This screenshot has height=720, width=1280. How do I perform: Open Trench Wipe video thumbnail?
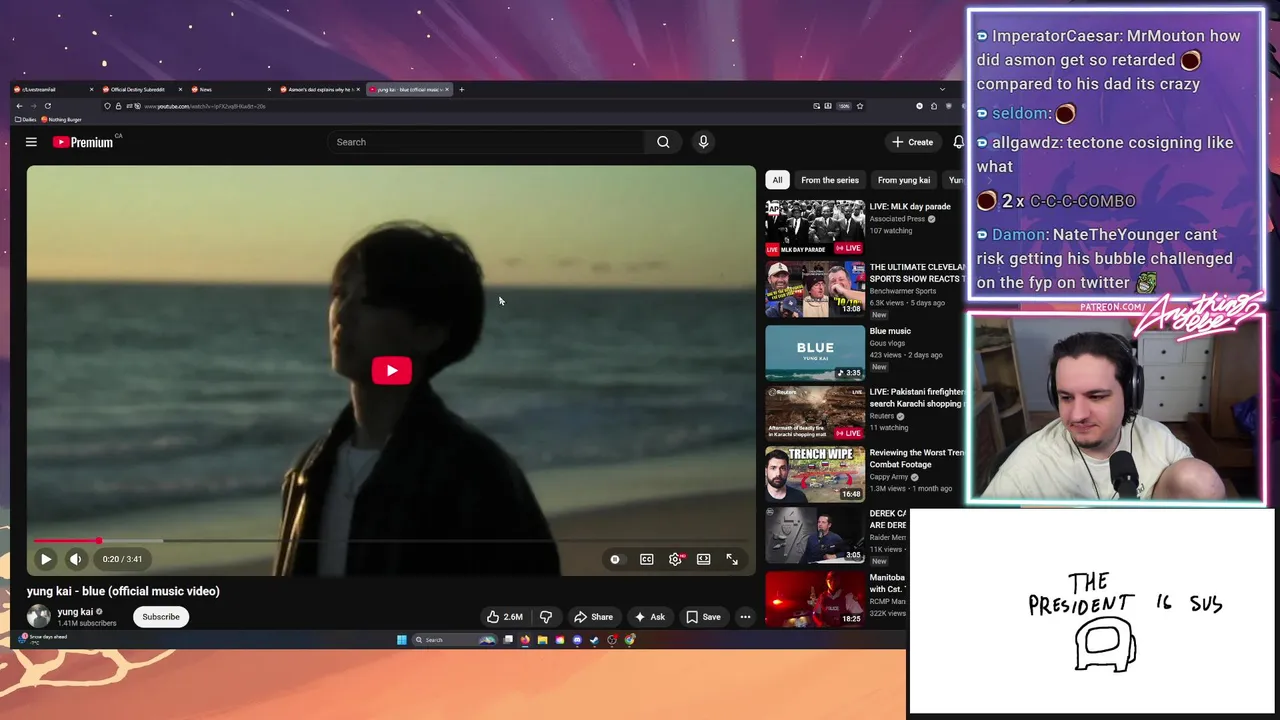815,474
